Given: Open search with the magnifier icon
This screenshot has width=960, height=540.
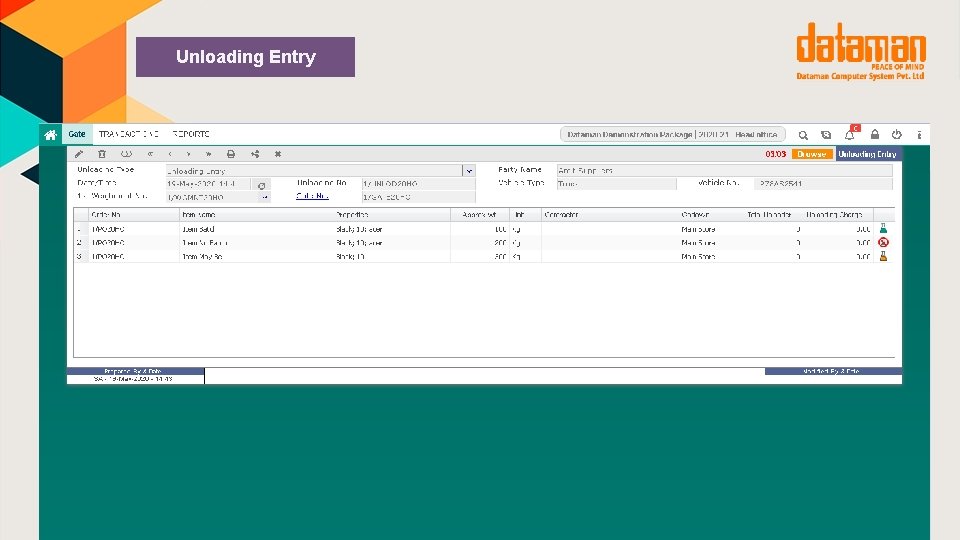Looking at the screenshot, I should point(803,135).
